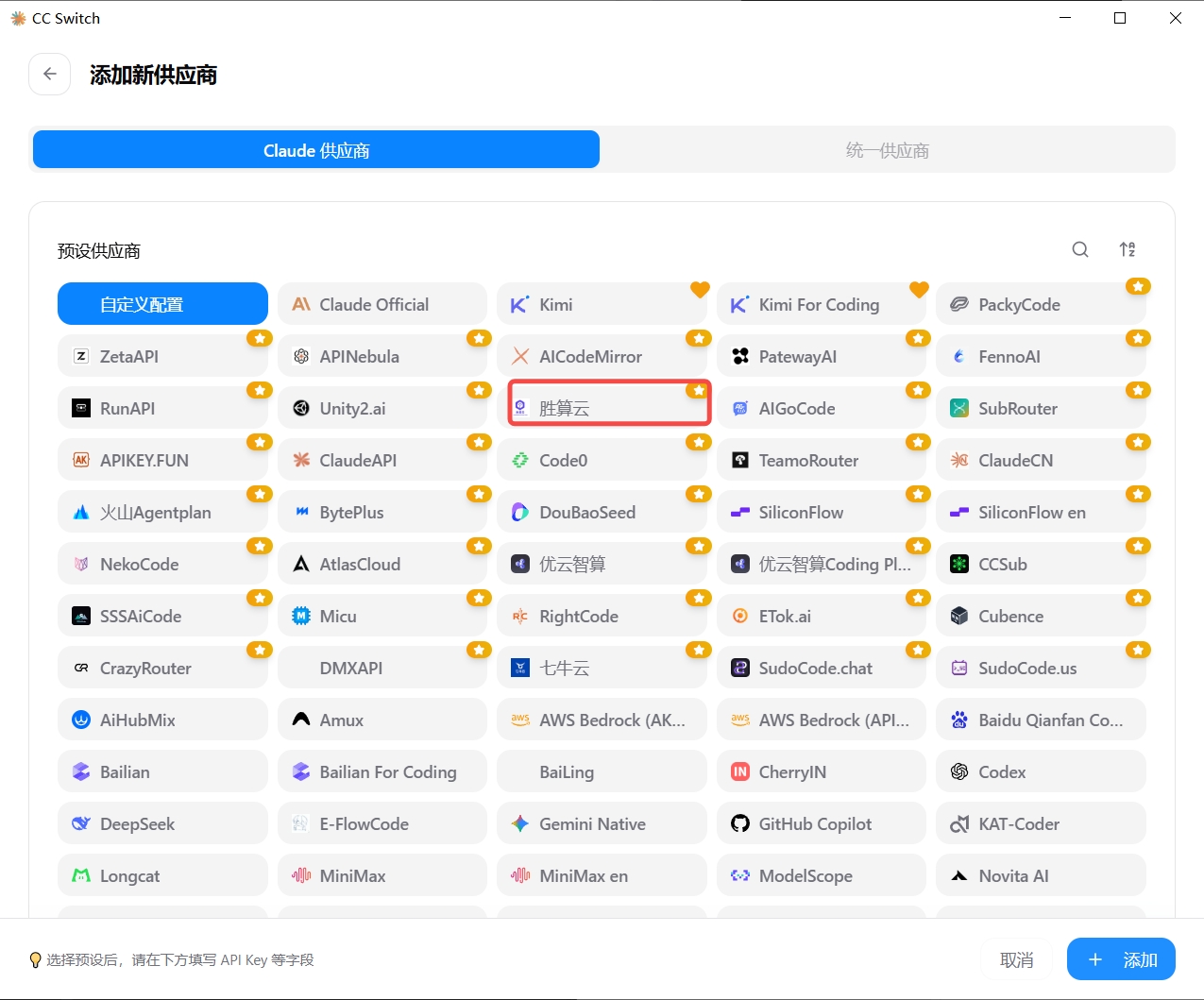
Task: Pick the CCSub provider
Action: click(x=1041, y=564)
